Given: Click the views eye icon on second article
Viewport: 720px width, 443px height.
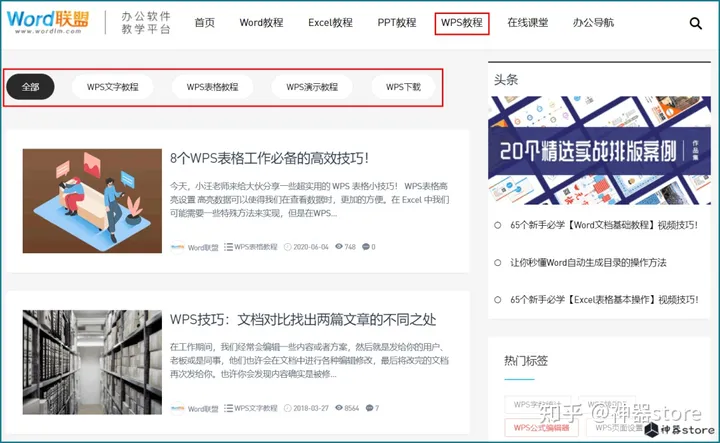Looking at the screenshot, I should tap(339, 408).
